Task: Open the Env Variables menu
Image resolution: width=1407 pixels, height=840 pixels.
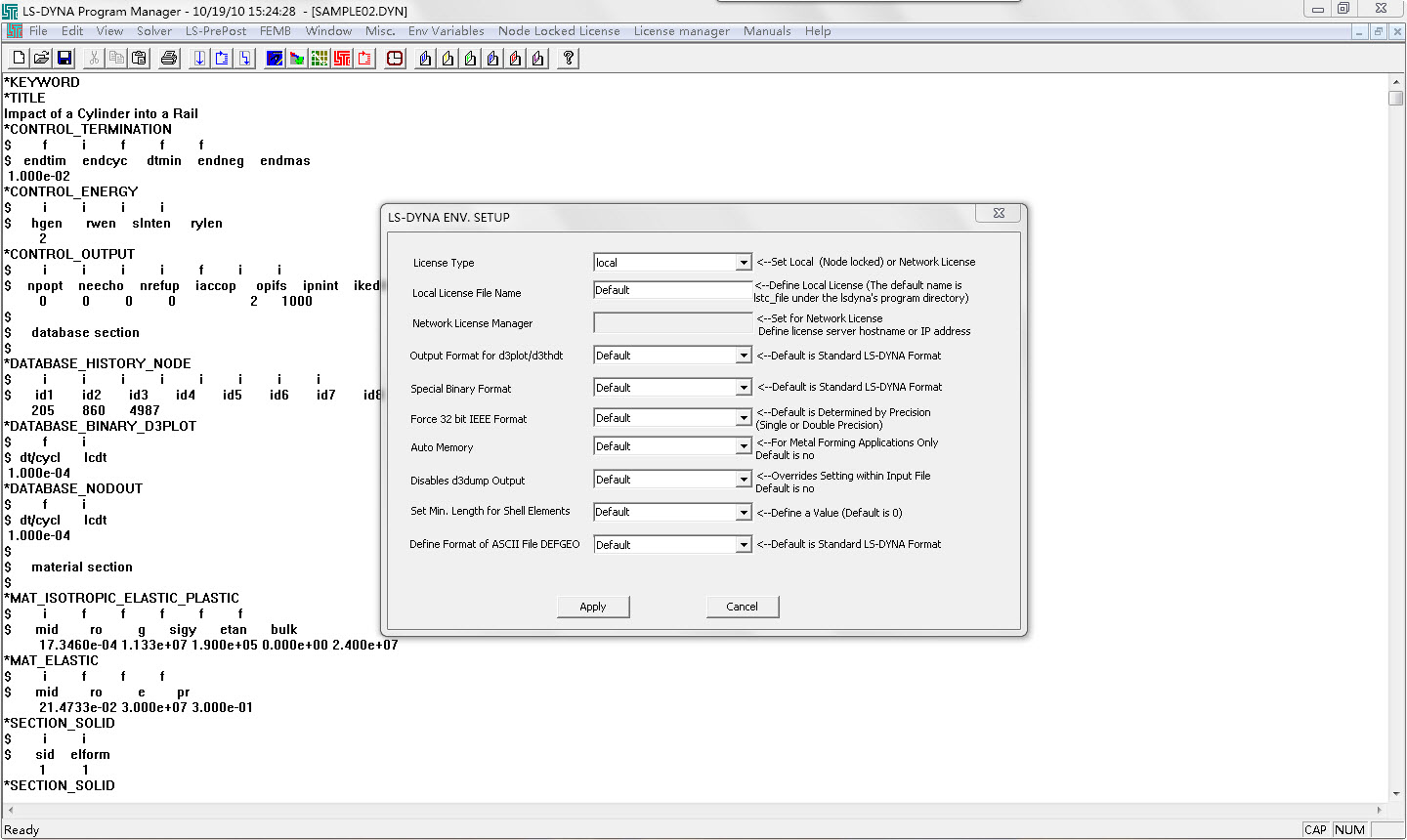Action: tap(446, 31)
